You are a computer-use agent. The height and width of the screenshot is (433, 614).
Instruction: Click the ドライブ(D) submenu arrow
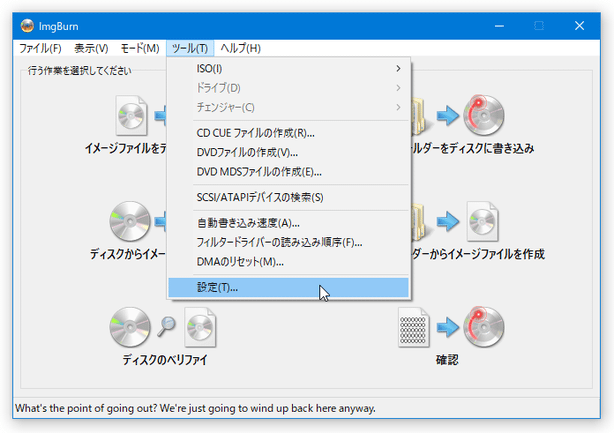[x=398, y=88]
